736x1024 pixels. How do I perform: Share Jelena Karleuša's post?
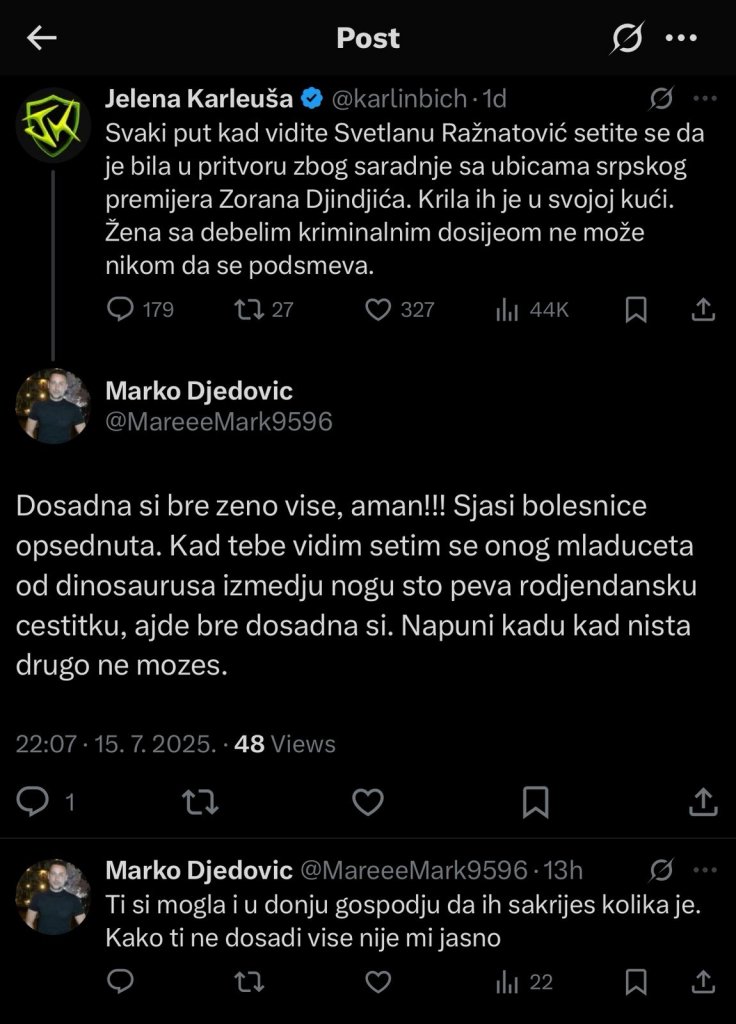[703, 310]
